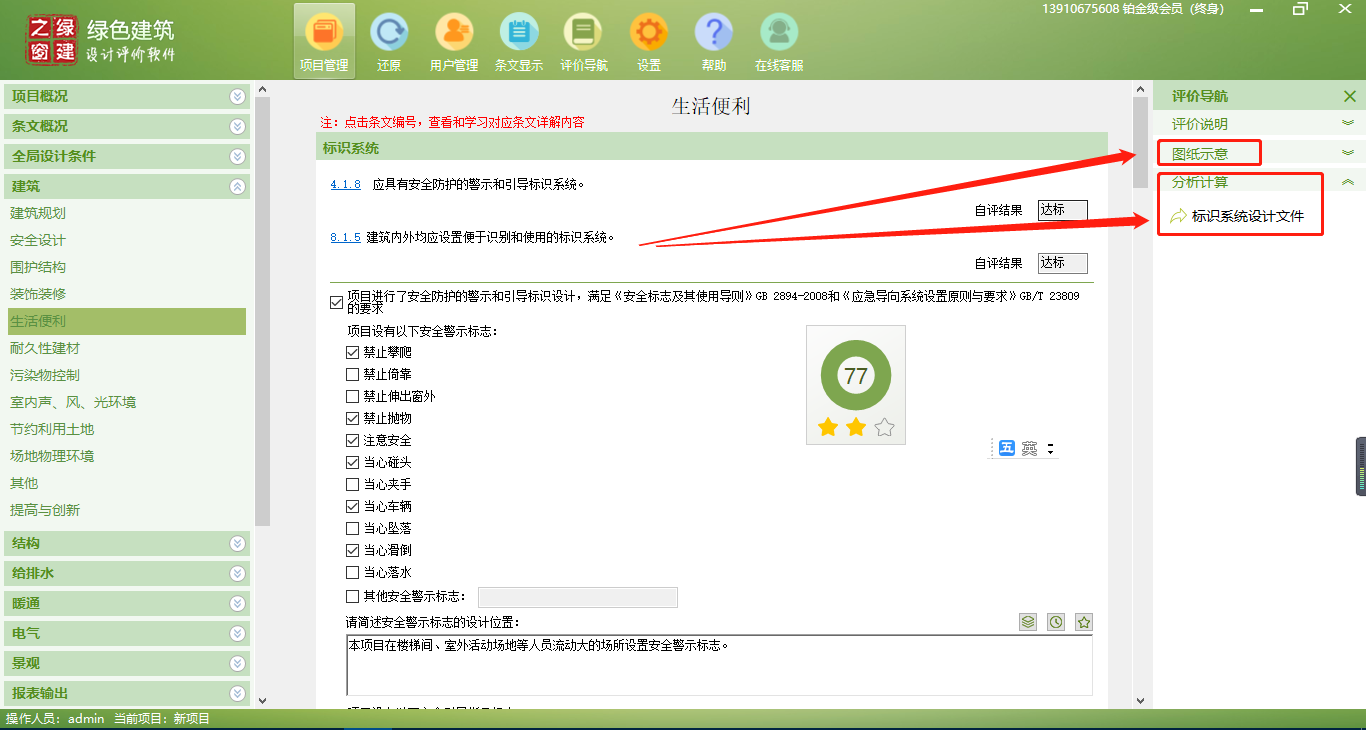
Task: Open 用户管理 user management icon
Action: coord(454,42)
